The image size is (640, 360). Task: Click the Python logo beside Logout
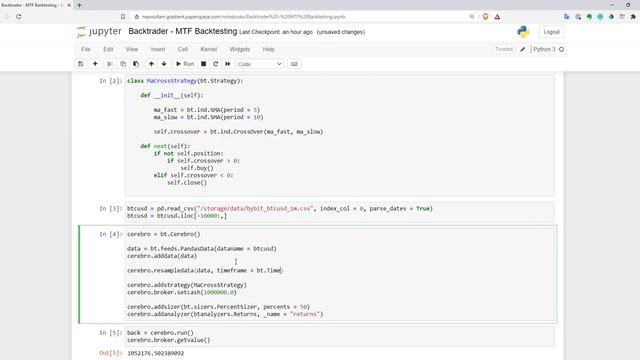pos(523,31)
